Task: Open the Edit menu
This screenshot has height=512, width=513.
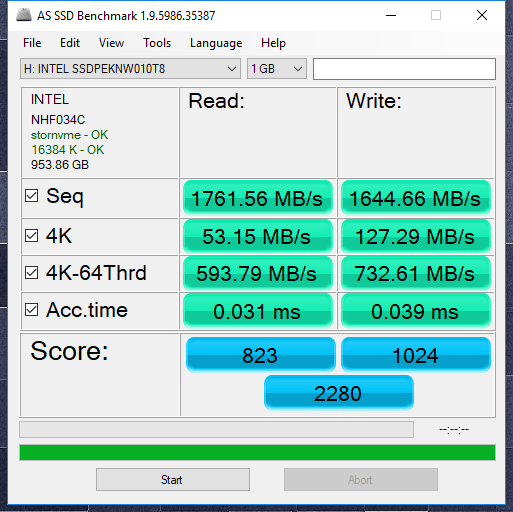Action: point(70,43)
